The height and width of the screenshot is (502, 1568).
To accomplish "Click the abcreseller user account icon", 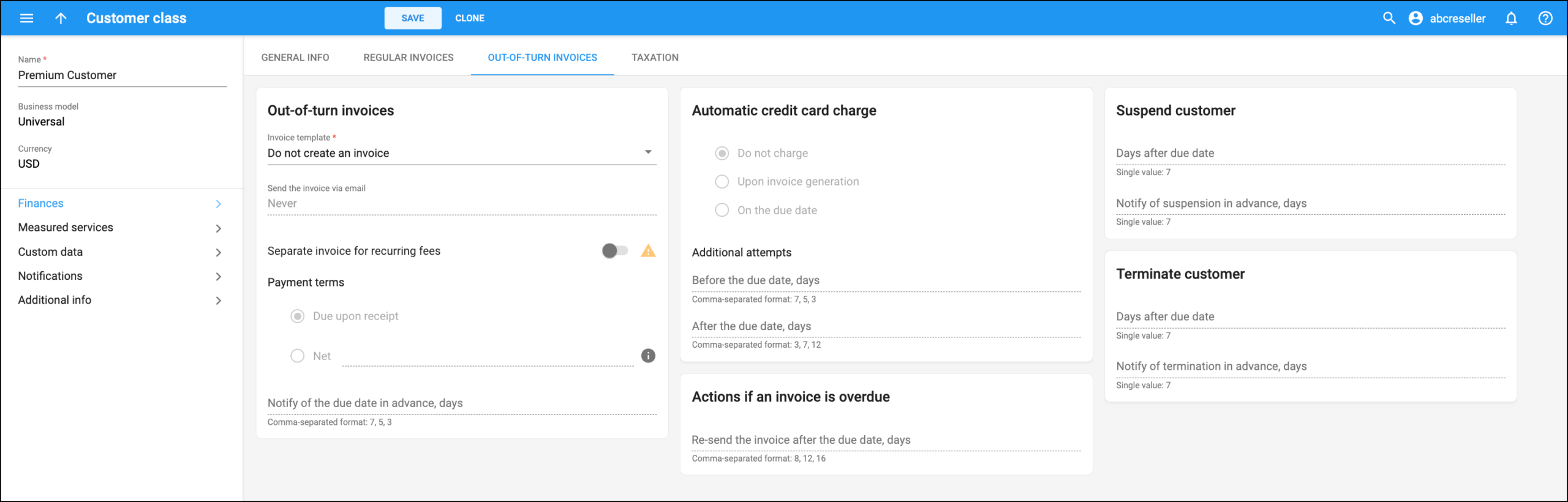I will click(x=1415, y=18).
